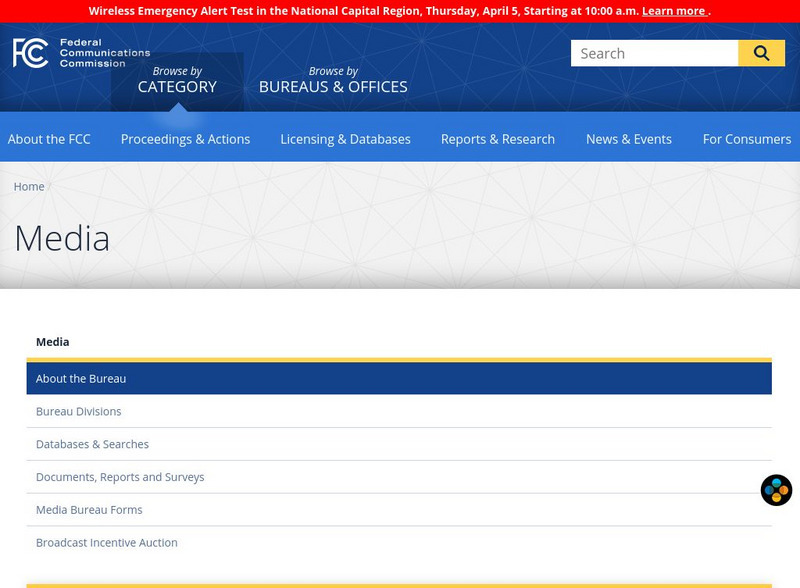The width and height of the screenshot is (800, 588).
Task: Click in the Search input field
Action: (655, 53)
